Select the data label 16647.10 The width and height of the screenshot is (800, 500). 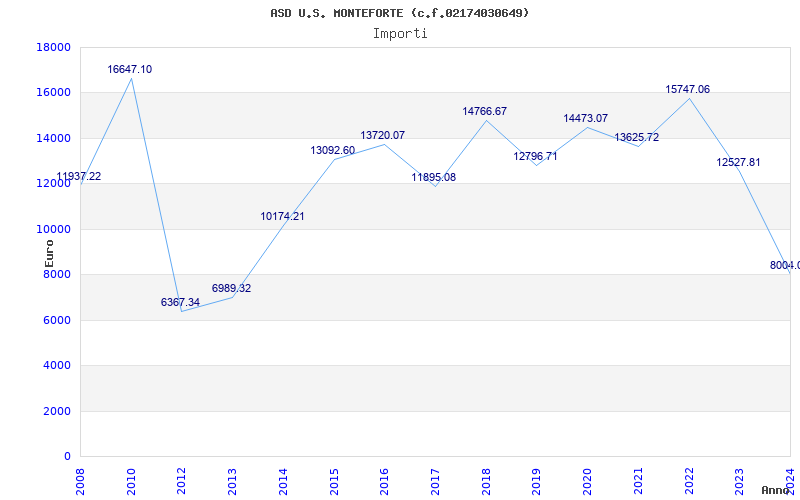(130, 69)
